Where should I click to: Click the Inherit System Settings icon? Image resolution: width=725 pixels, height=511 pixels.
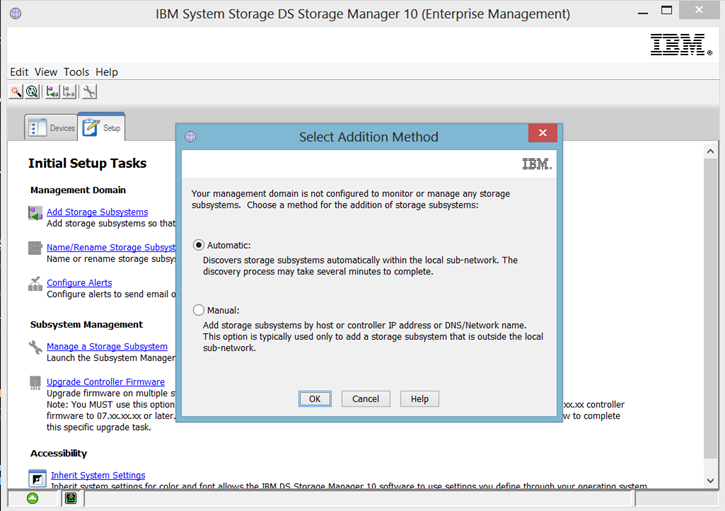(x=37, y=478)
